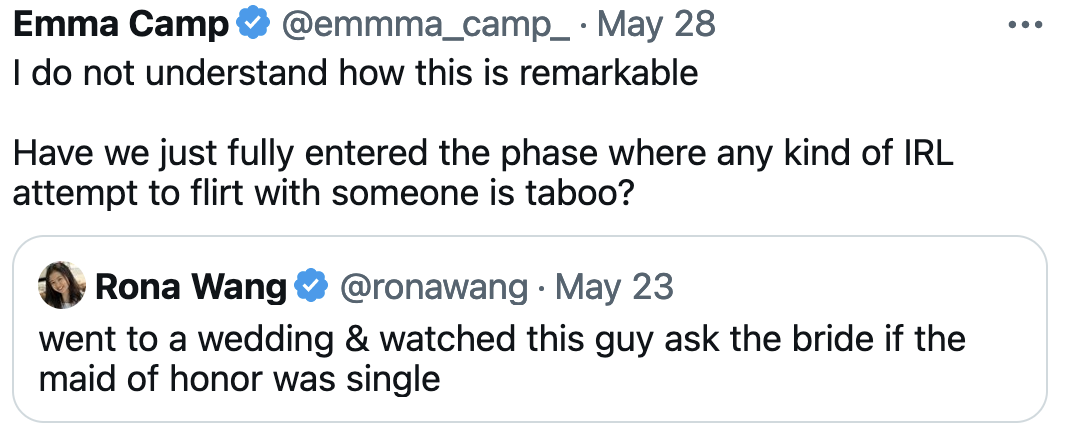Click Rona Wang's blue verified badge
Screen dimensions: 1072x446
click(311, 288)
